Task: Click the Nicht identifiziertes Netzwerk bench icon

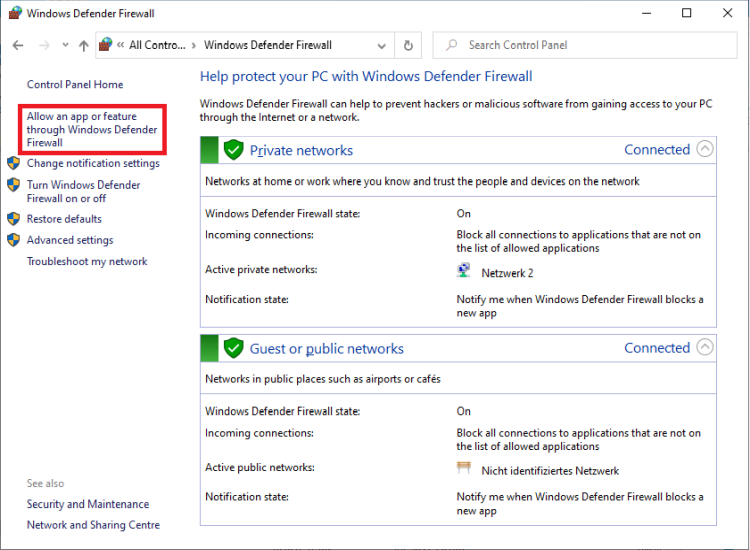Action: 463,468
